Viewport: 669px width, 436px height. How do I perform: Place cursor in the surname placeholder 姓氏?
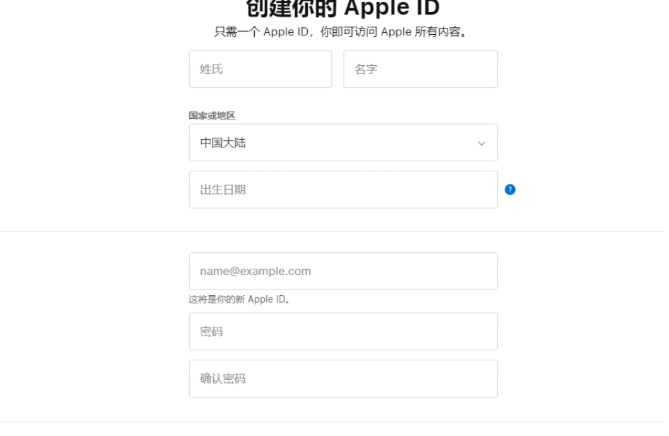click(260, 69)
